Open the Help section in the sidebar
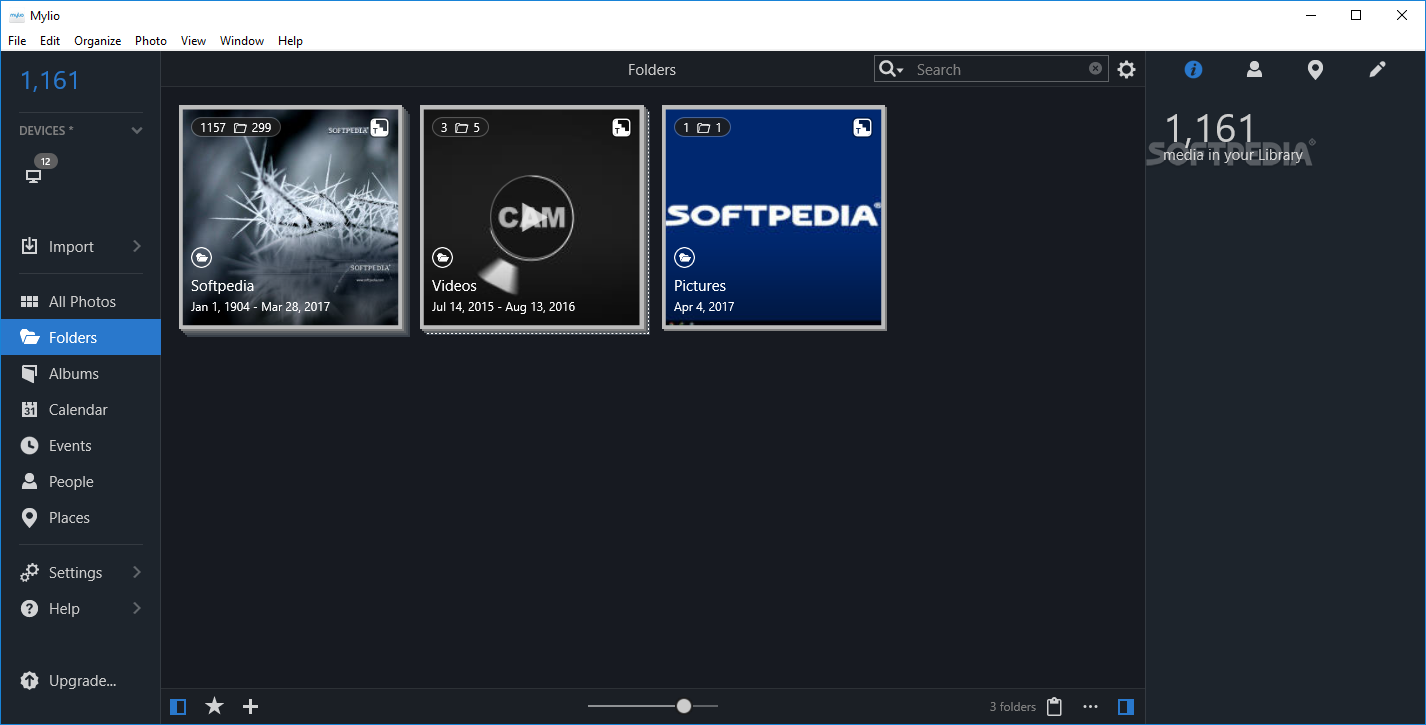This screenshot has width=1426, height=725. click(64, 609)
